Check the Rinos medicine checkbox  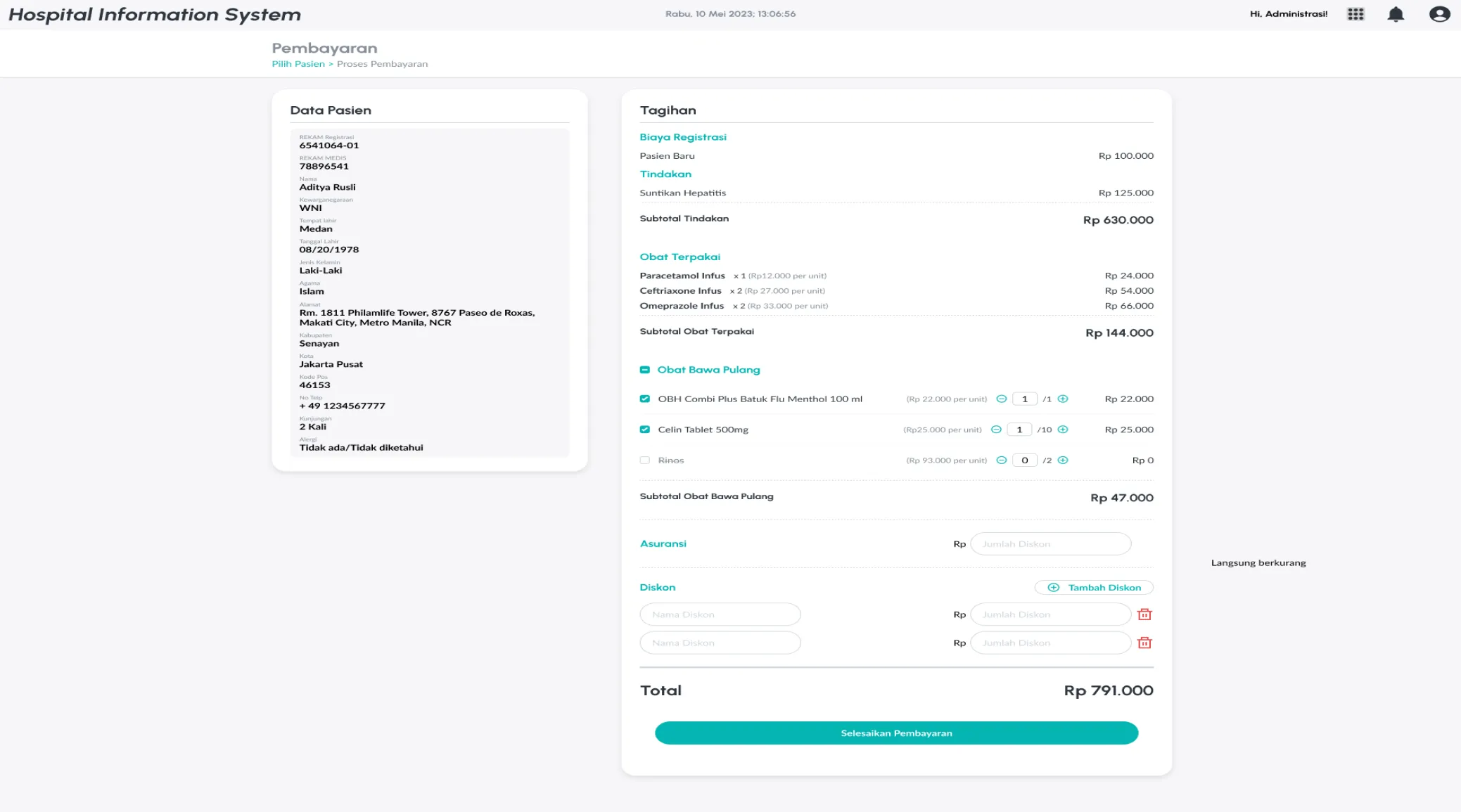point(644,460)
